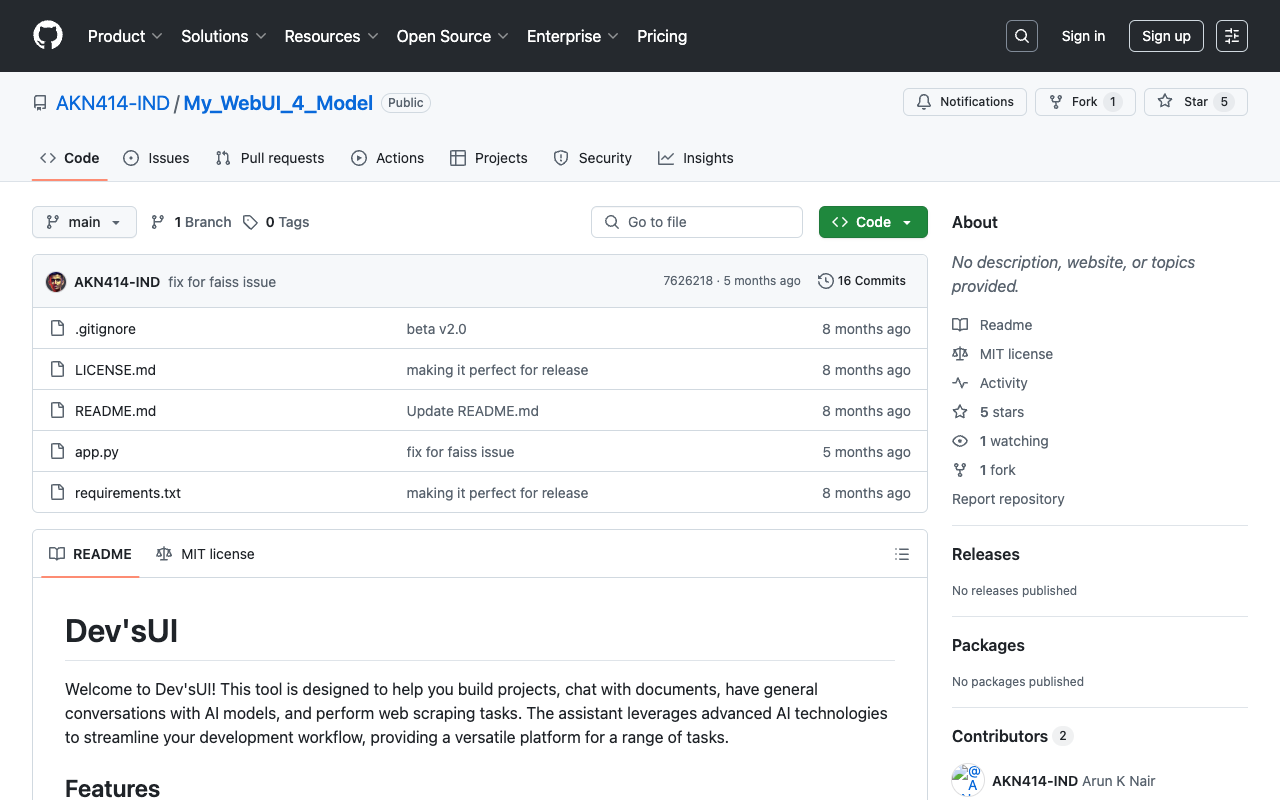Click the Sign in link
Screen dimensions: 1280x800
[1083, 36]
